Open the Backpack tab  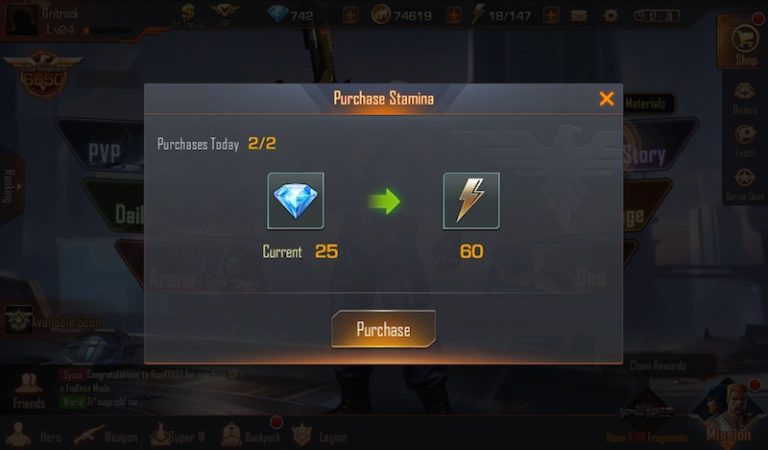pyautogui.click(x=251, y=435)
